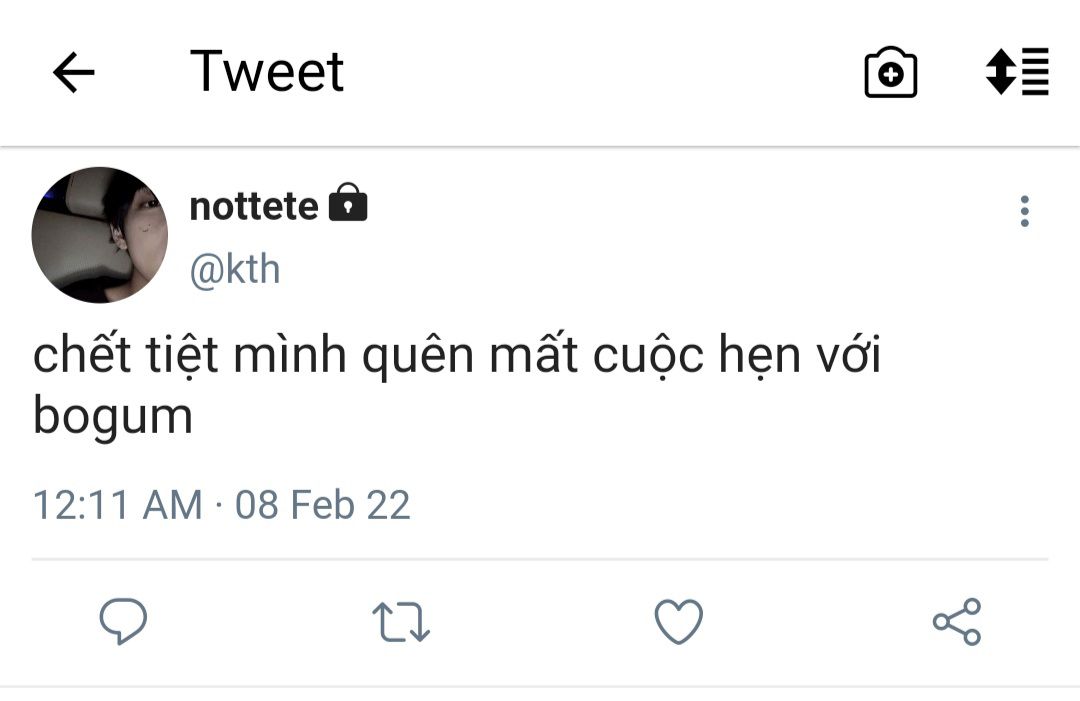Screen dimensions: 1080x701
Task: Click the 08 Feb 22 date
Action: coord(322,504)
